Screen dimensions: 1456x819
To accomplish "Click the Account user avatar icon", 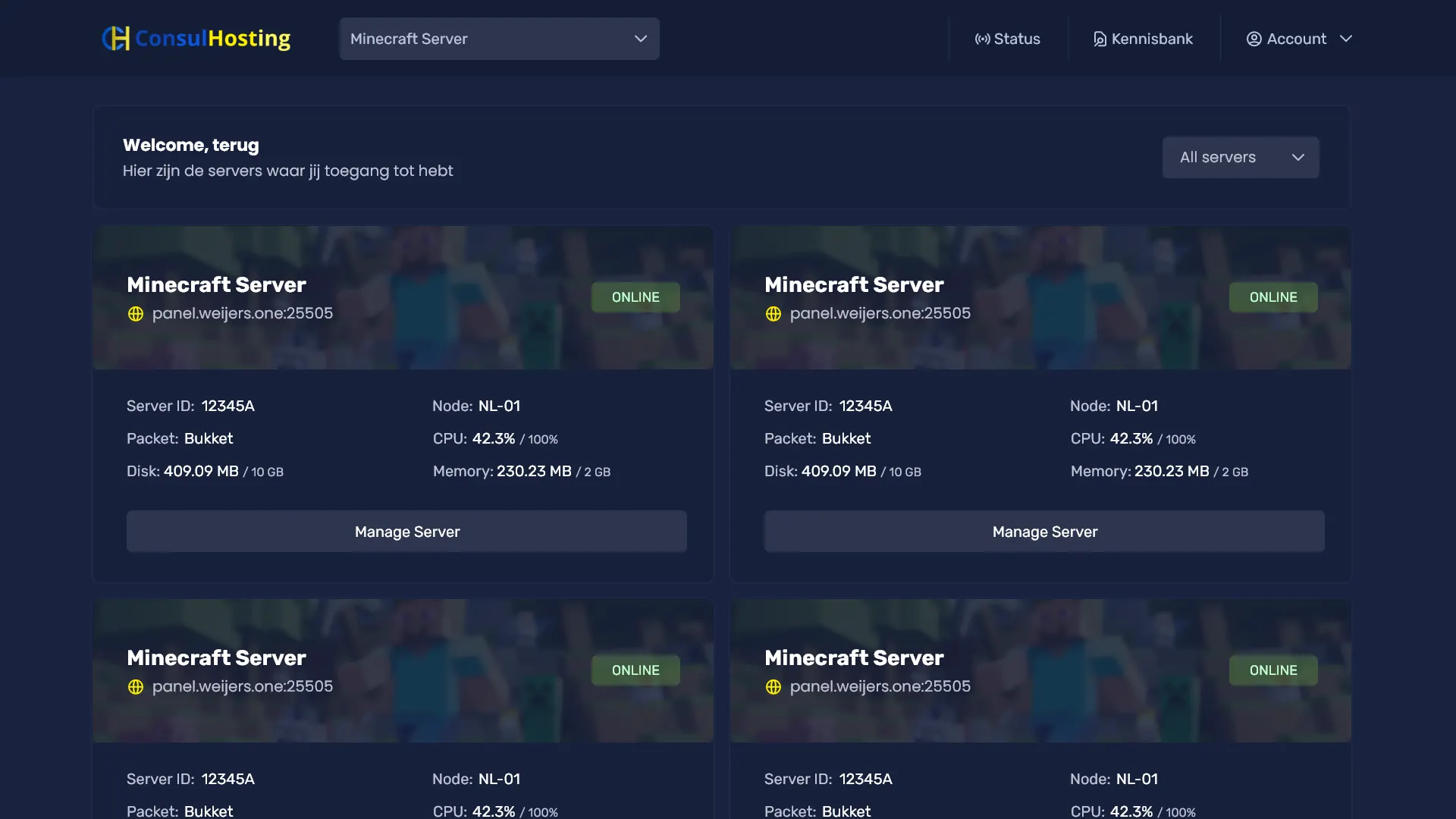I will point(1254,39).
